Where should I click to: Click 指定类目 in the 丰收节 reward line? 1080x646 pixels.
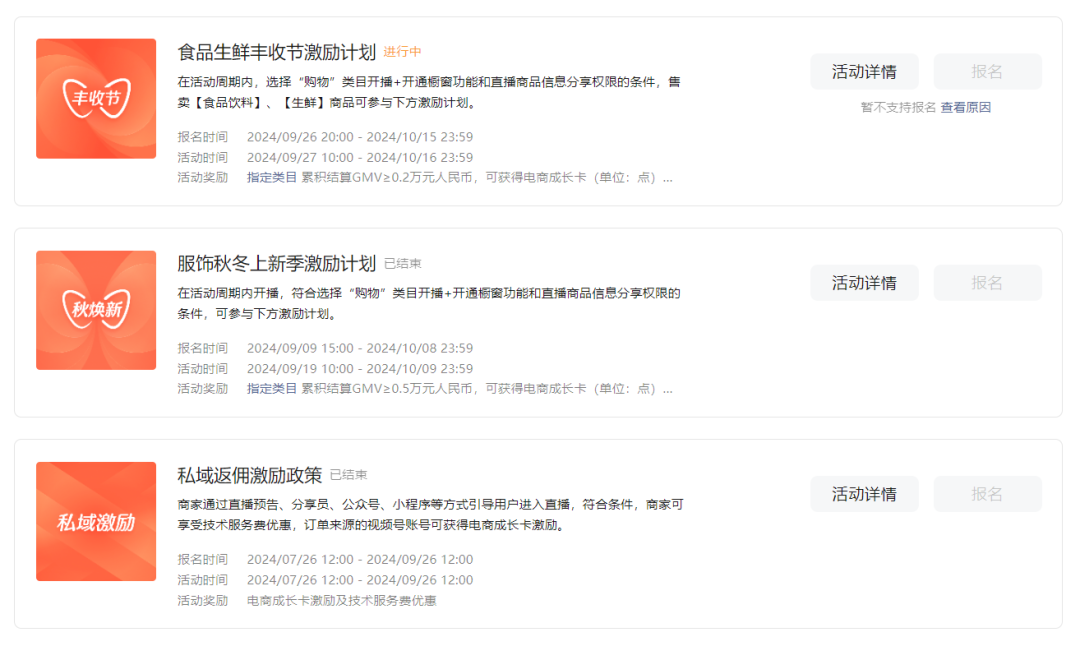coord(272,178)
